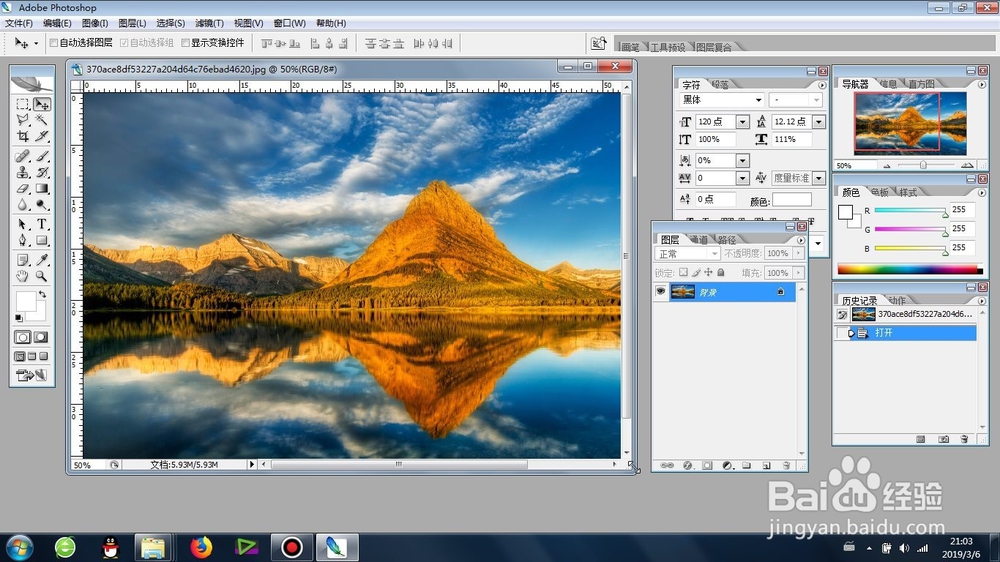Switch to the 路径 tab

pyautogui.click(x=727, y=240)
